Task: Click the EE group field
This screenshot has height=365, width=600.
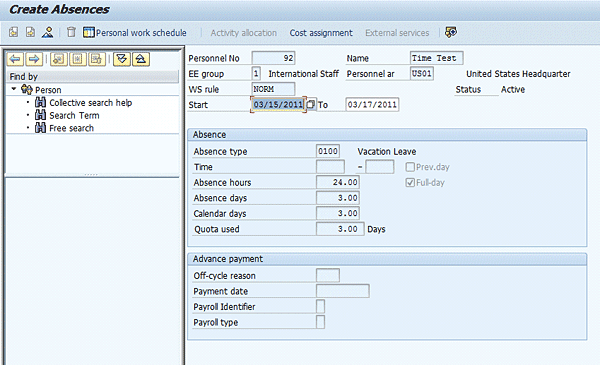Action: 256,73
